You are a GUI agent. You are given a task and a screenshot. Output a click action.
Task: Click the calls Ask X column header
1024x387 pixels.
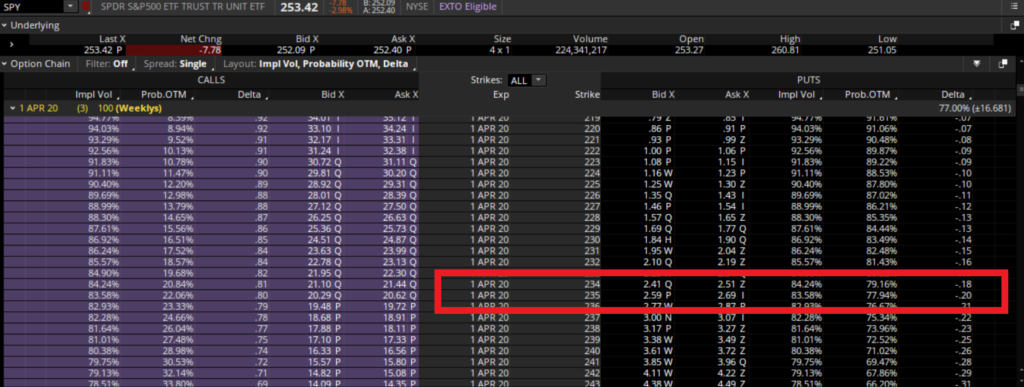pyautogui.click(x=406, y=95)
